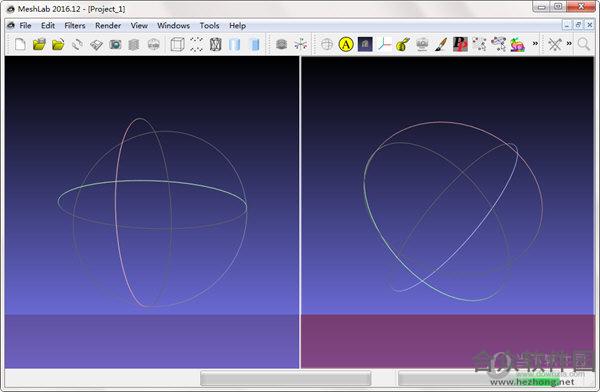Viewport: 600px width, 392px height.
Task: Select the vertex selection points tool
Action: pos(479,44)
